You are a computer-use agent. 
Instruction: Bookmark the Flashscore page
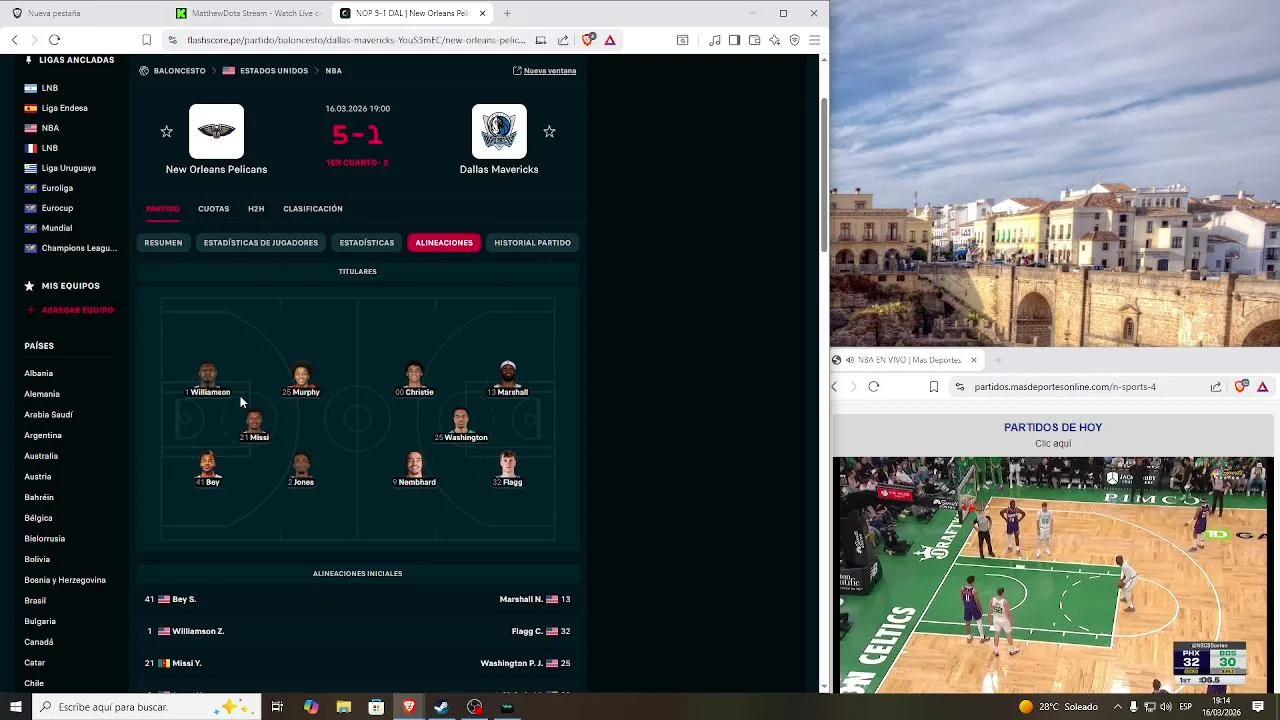pos(146,40)
